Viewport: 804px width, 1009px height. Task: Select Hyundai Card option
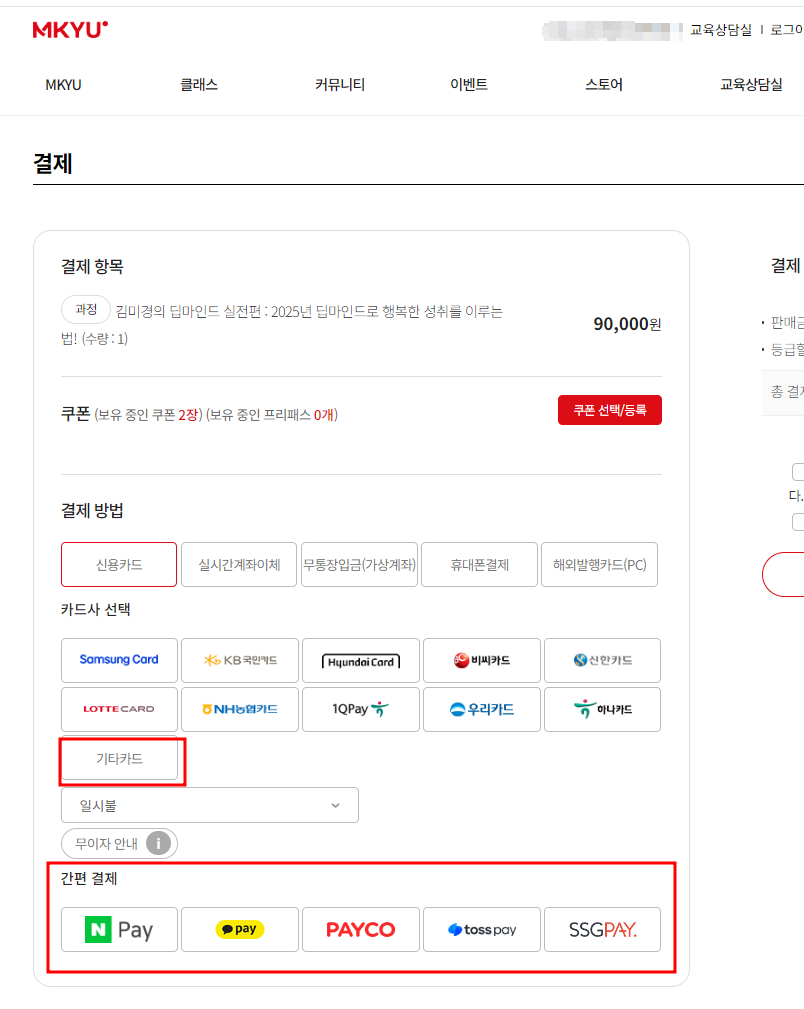pos(361,661)
